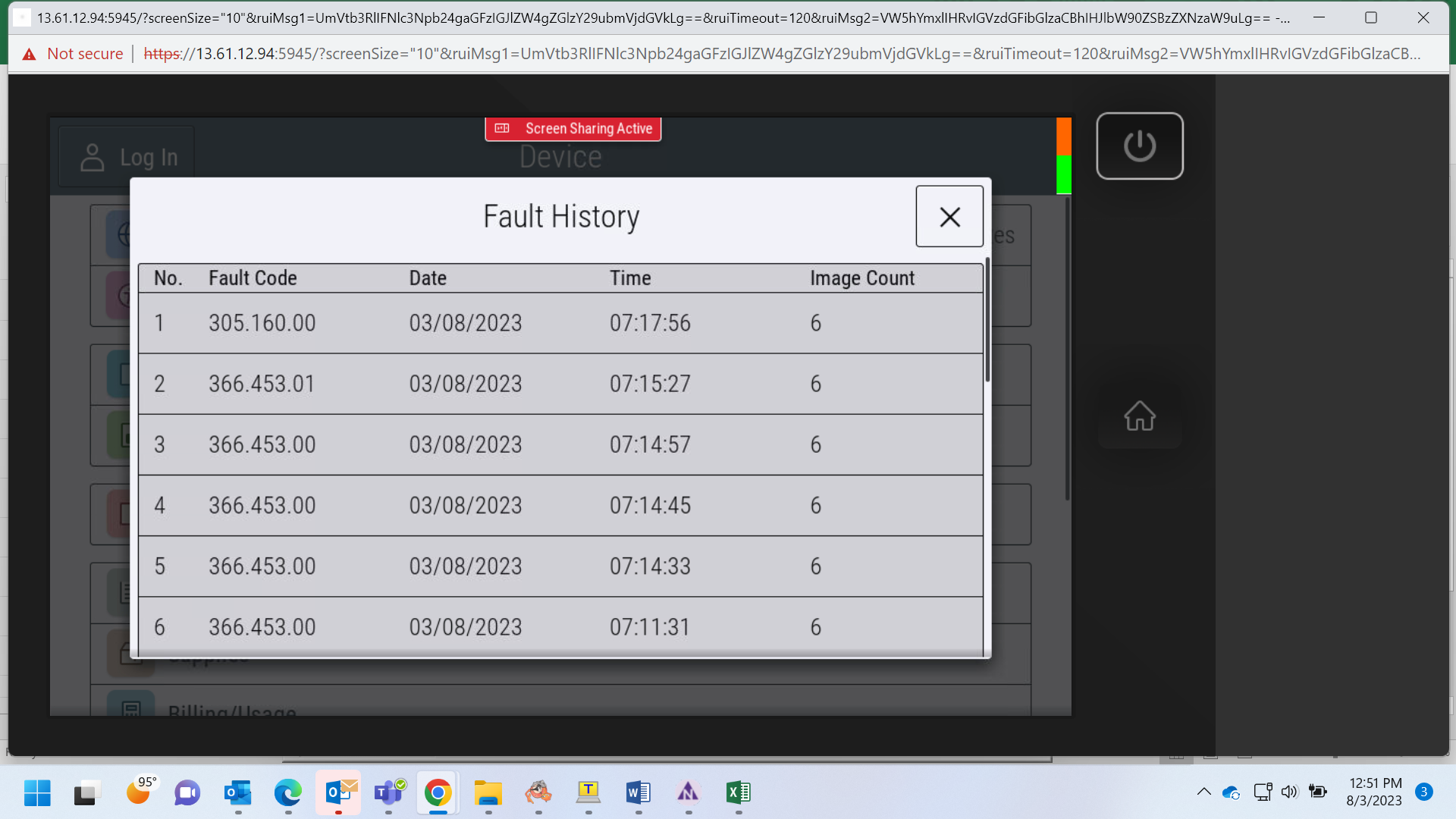The image size is (1456, 819).
Task: Click the Fault Code column header
Action: (253, 278)
